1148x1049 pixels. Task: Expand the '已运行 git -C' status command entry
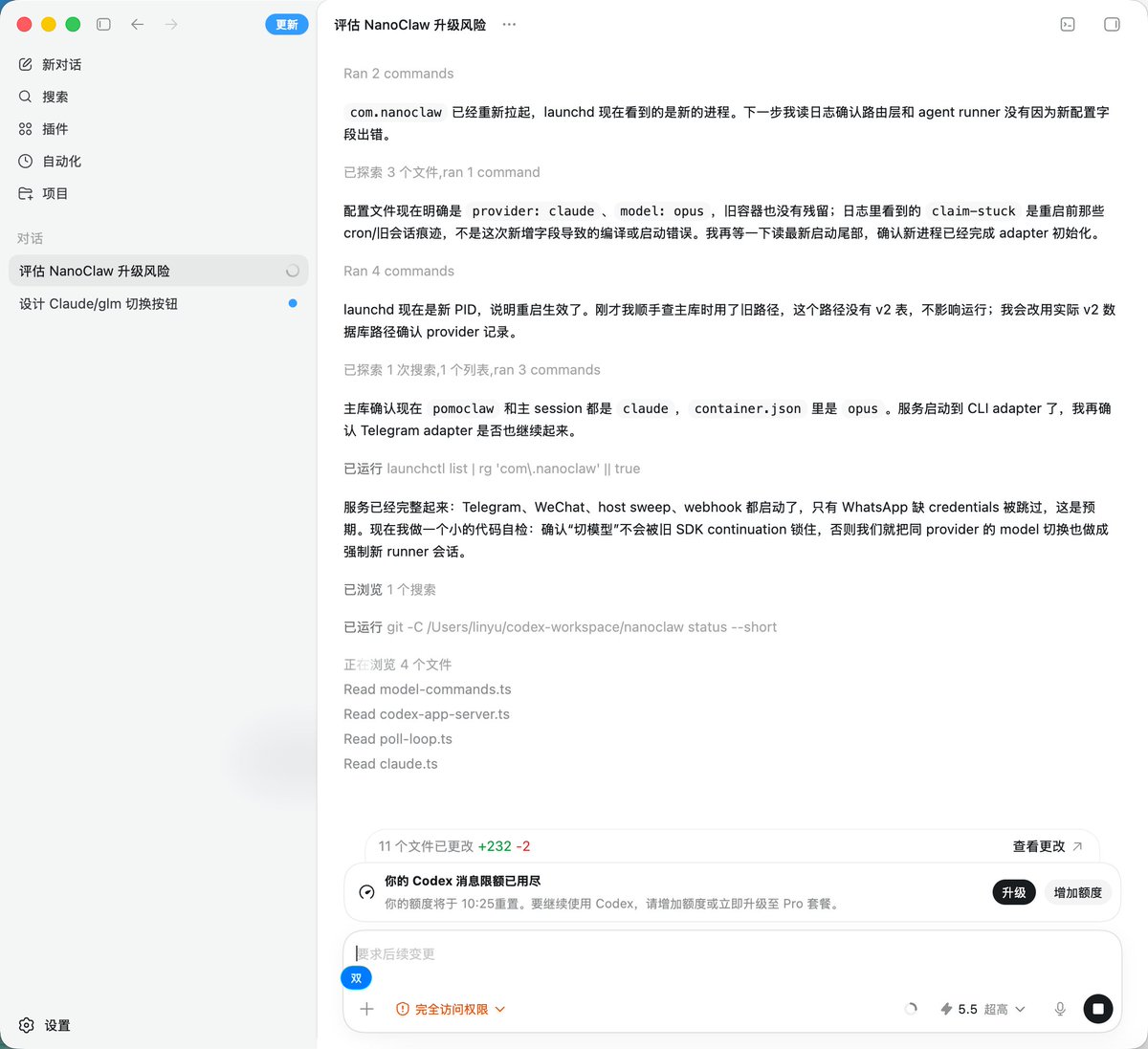point(560,627)
